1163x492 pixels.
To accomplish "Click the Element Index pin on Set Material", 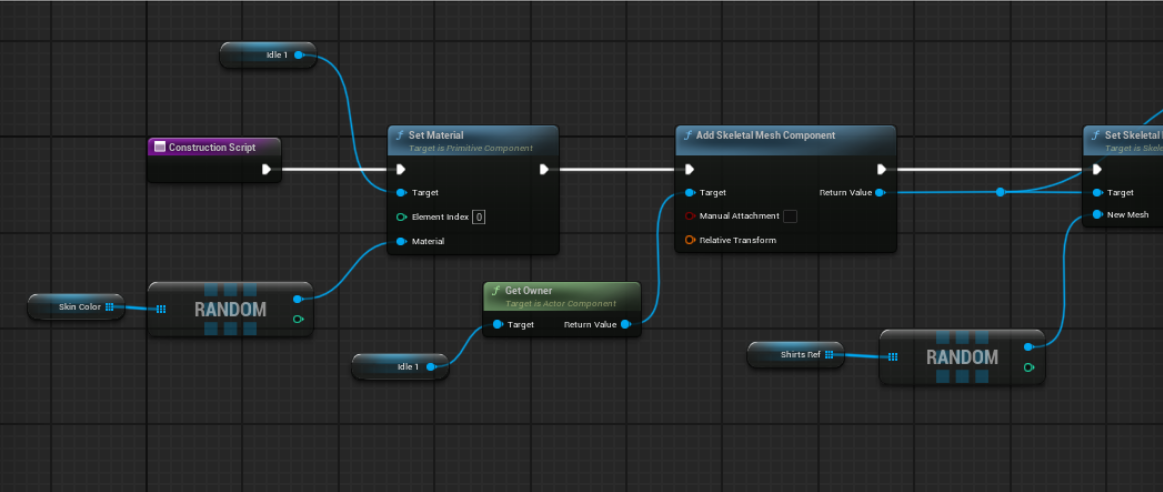I will [401, 217].
